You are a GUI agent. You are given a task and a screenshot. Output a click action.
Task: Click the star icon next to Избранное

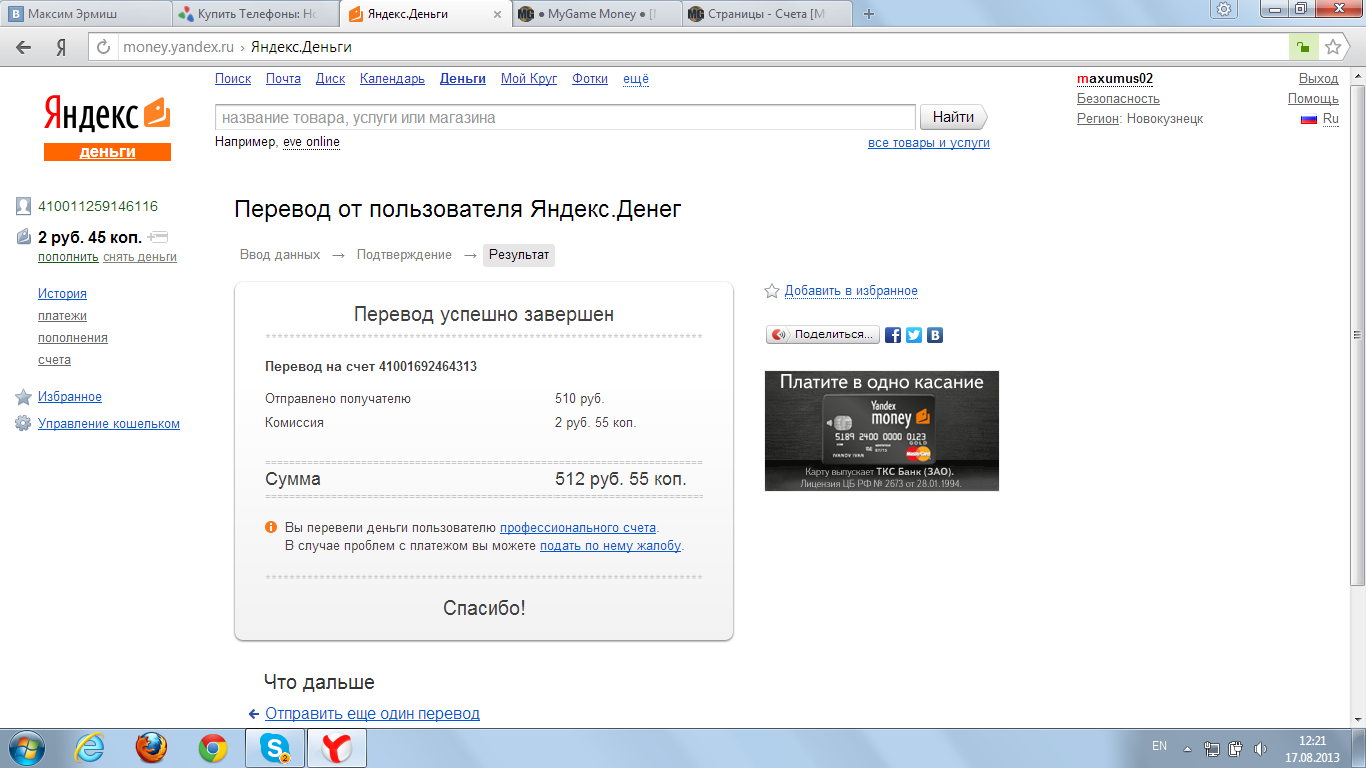(x=23, y=397)
